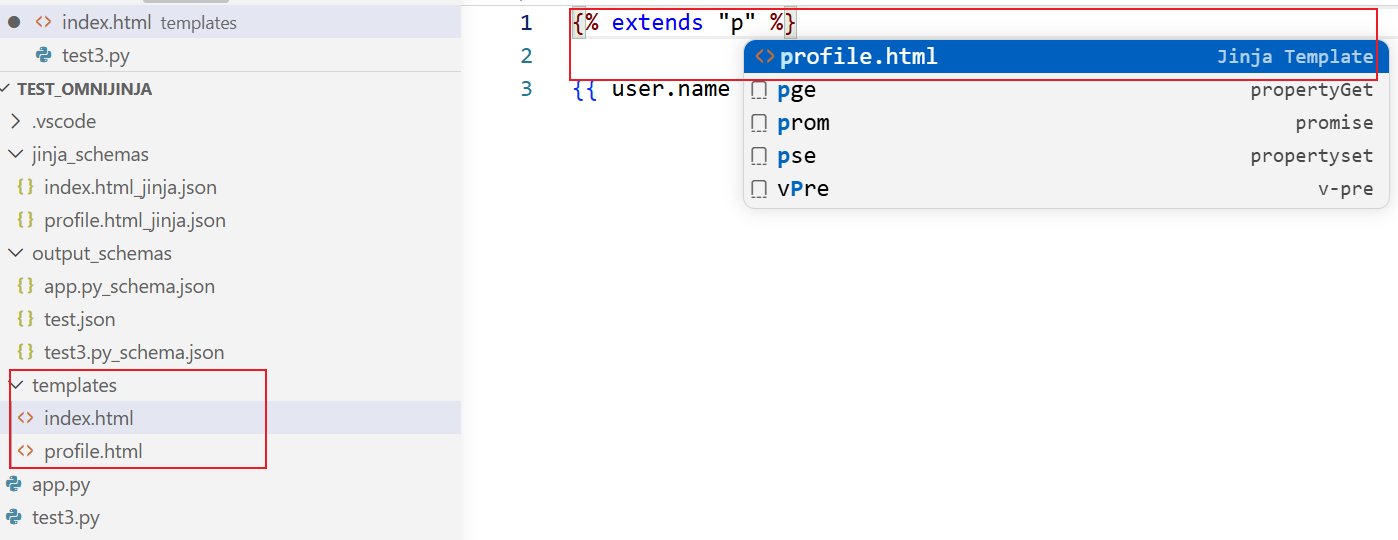The image size is (1398, 540).
Task: Choose the pse propertyset snippet suggestion
Action: 1066,156
